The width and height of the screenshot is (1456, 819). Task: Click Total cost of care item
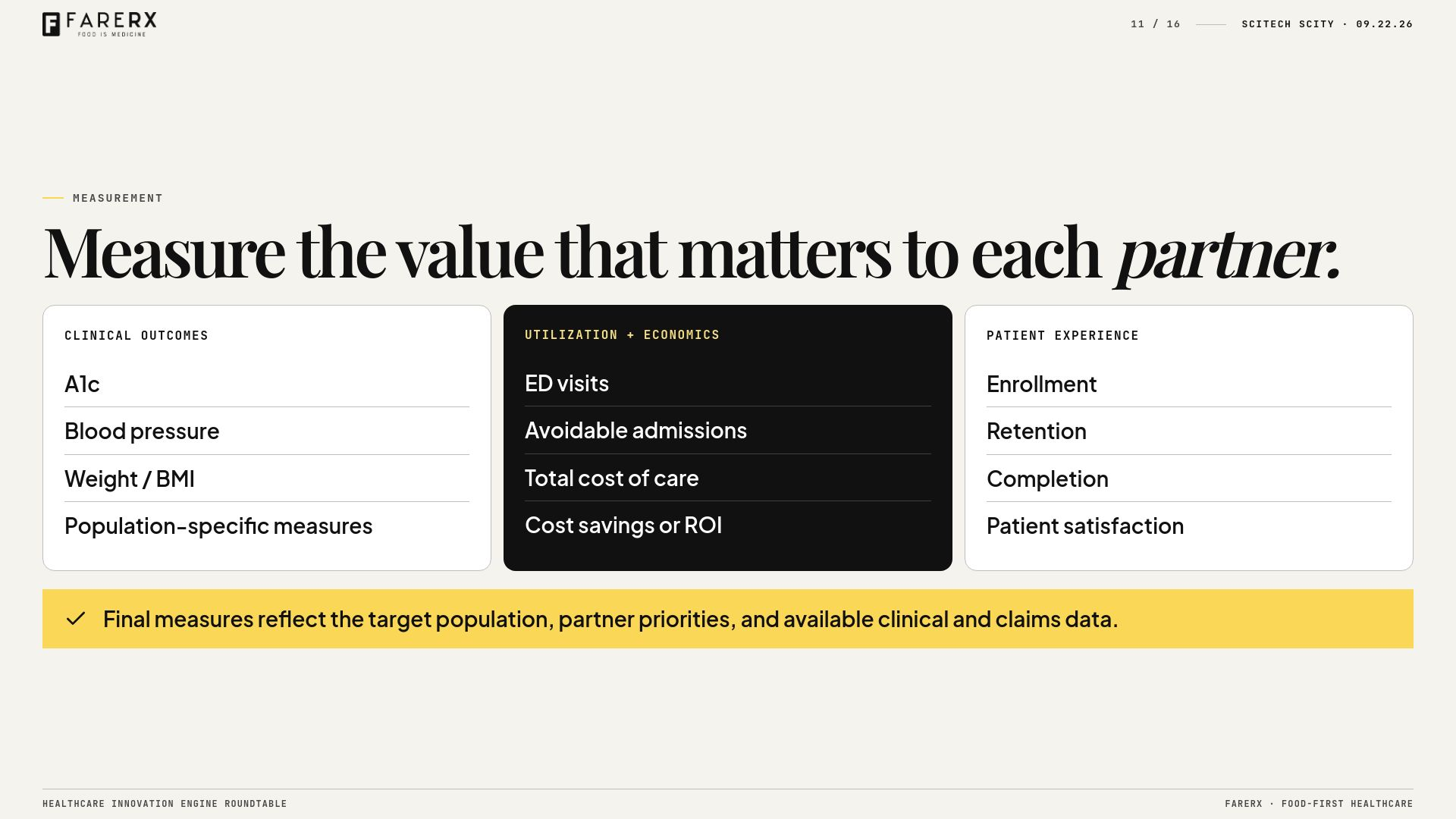point(727,479)
